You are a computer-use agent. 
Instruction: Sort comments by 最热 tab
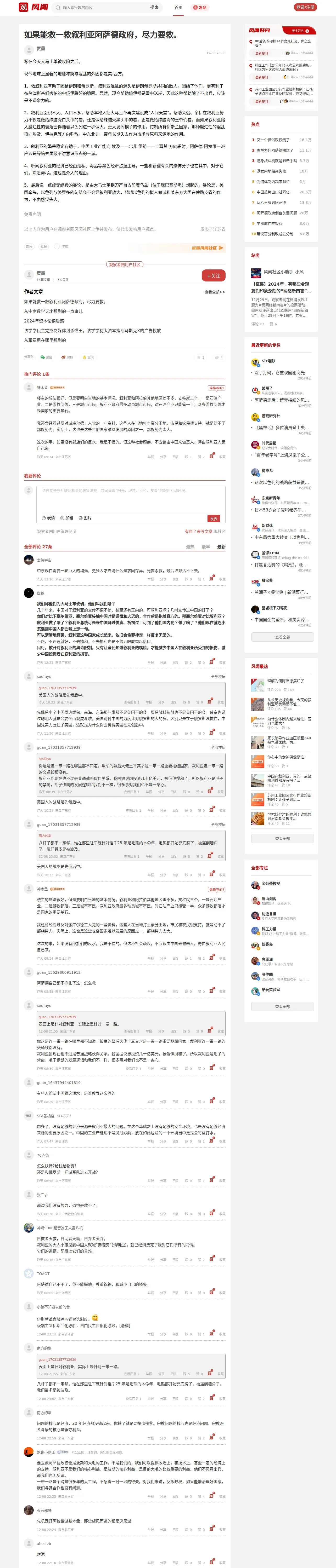click(x=190, y=547)
